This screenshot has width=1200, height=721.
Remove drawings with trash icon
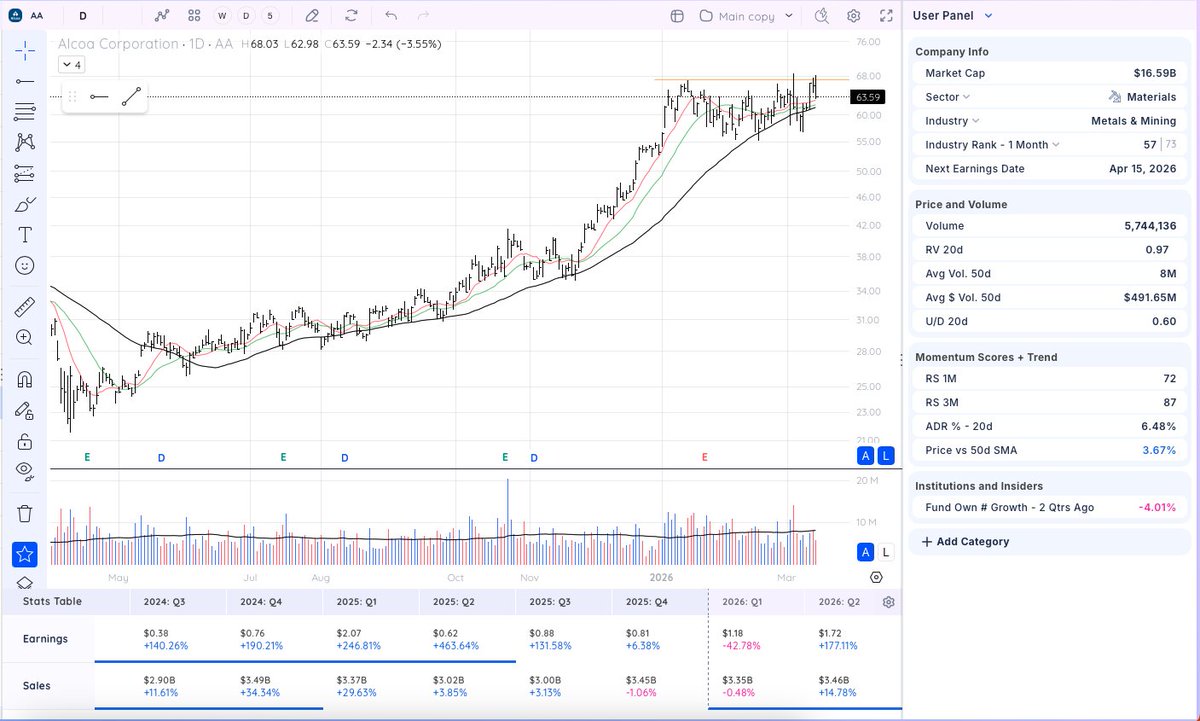[x=25, y=514]
